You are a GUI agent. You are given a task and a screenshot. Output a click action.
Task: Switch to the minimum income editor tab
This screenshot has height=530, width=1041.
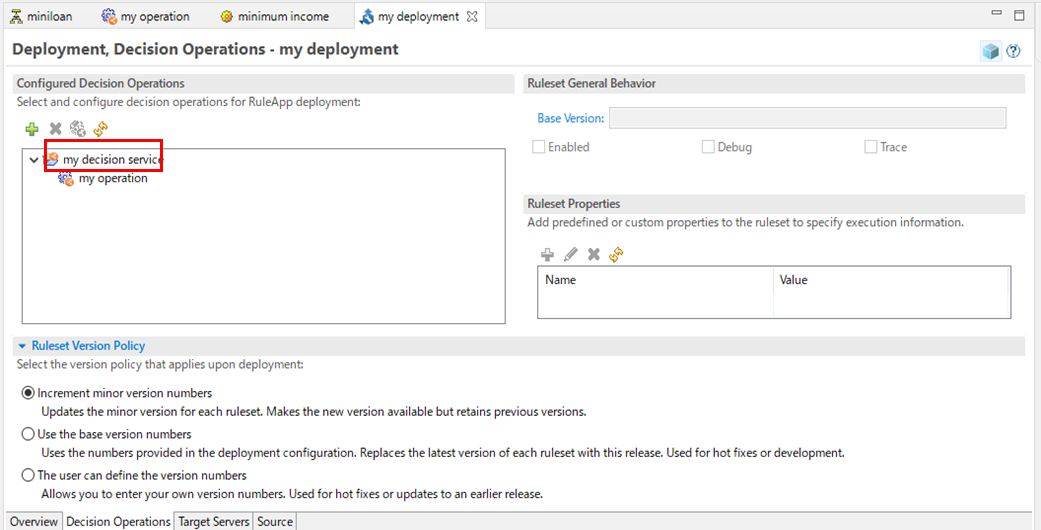pos(275,17)
